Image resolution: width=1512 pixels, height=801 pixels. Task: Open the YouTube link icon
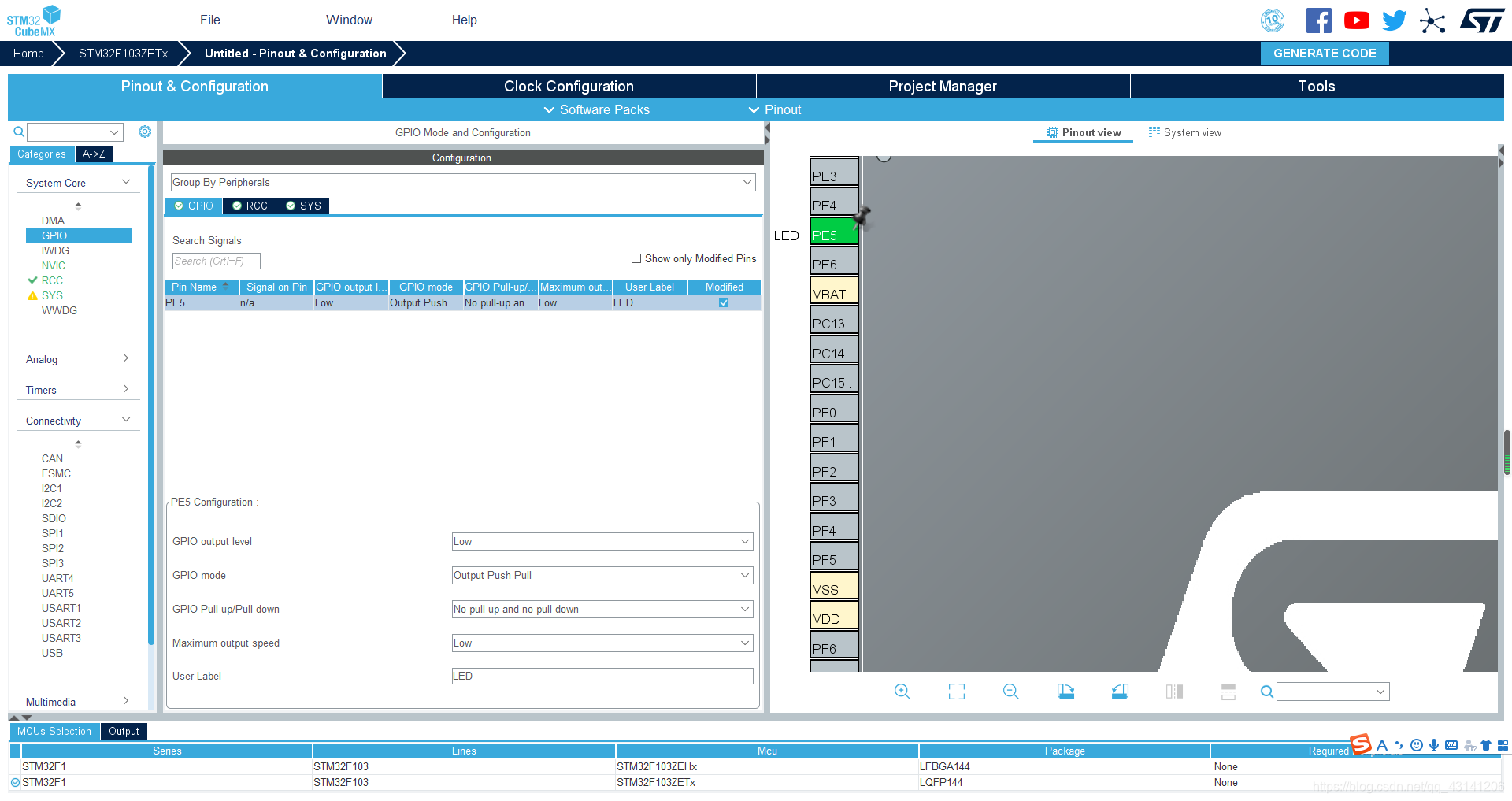click(x=1356, y=20)
